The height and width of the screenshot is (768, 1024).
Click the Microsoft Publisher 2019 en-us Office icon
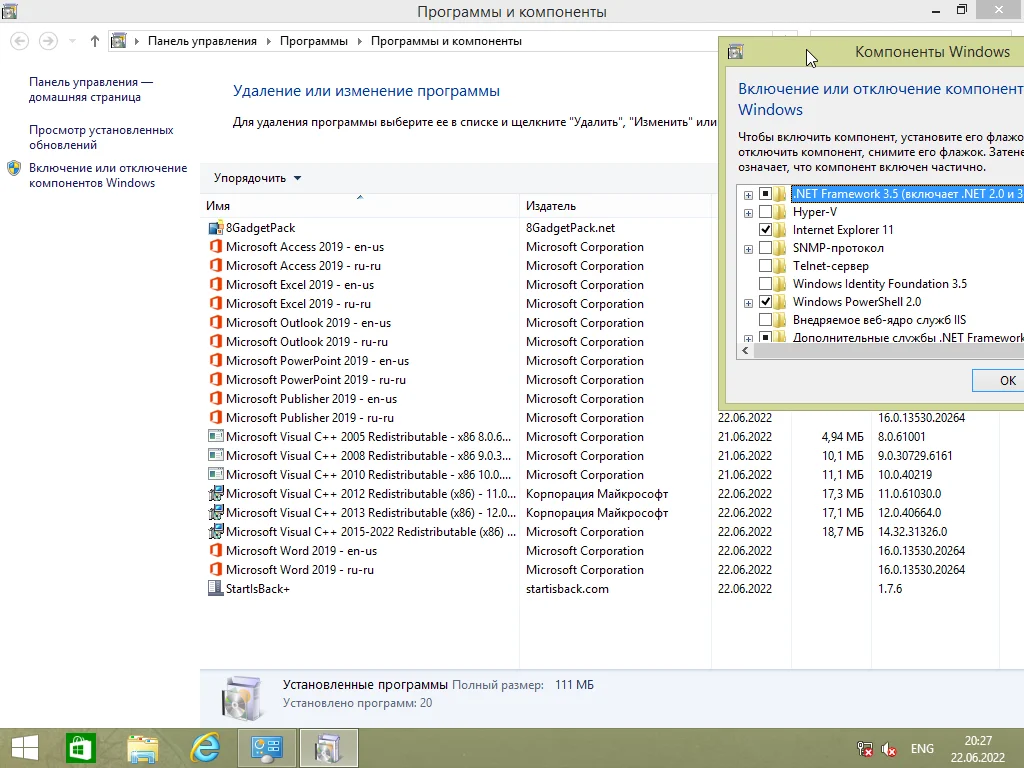[216, 398]
